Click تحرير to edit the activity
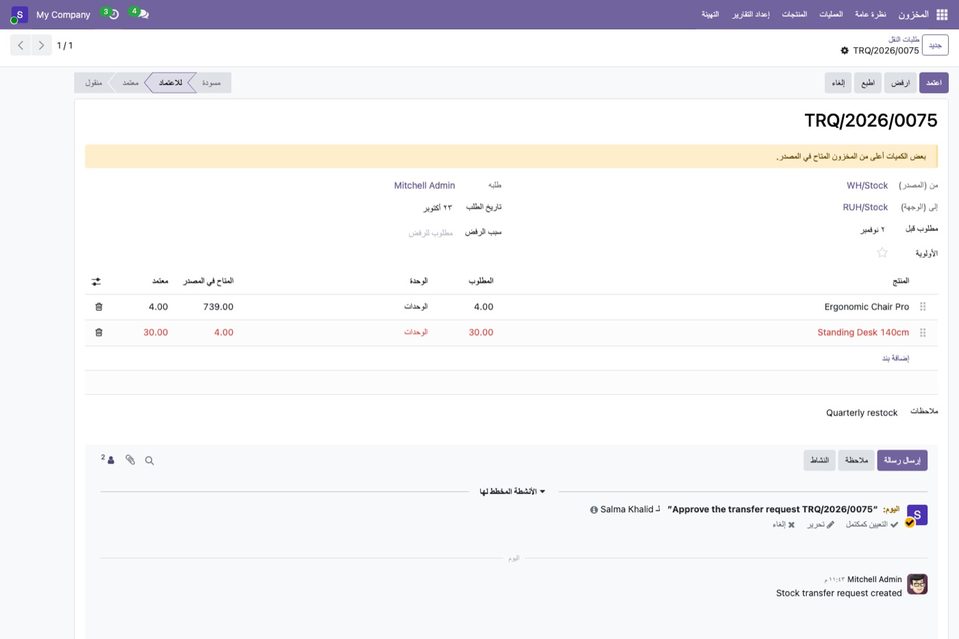Viewport: 959px width, 639px height. [x=820, y=525]
